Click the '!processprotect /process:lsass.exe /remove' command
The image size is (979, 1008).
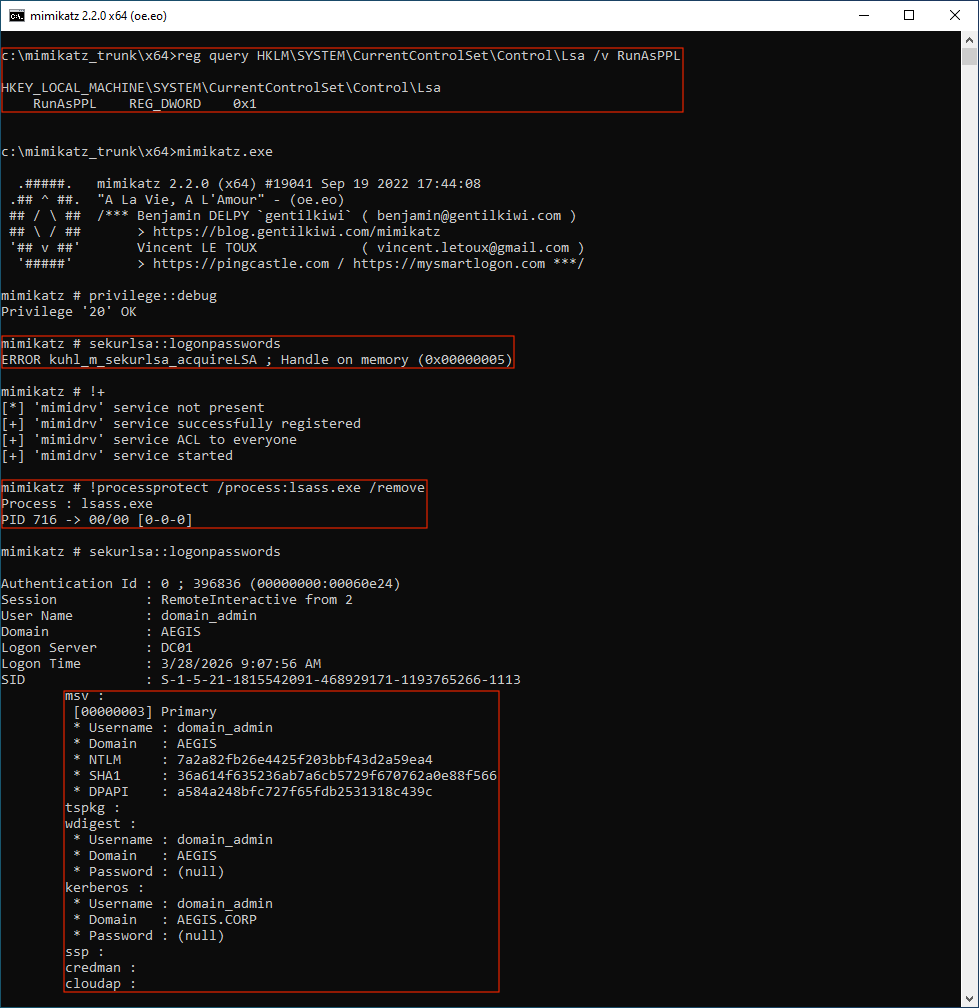(x=256, y=488)
